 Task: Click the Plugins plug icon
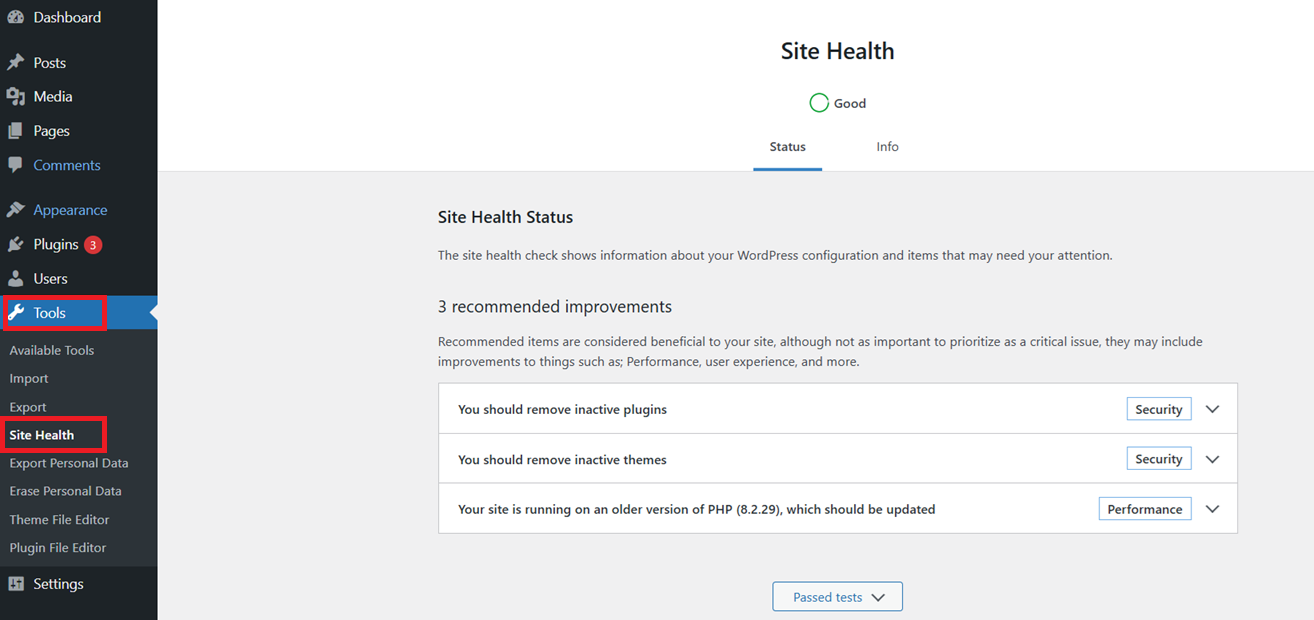[x=15, y=244]
